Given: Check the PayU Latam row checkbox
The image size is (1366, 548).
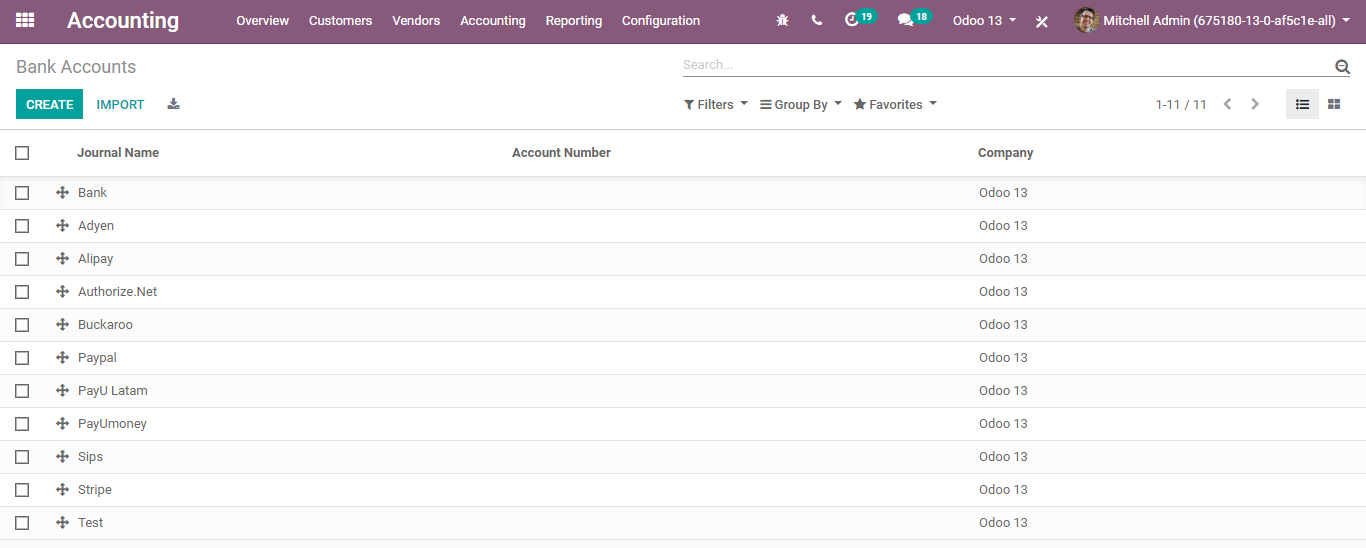Looking at the screenshot, I should (22, 391).
